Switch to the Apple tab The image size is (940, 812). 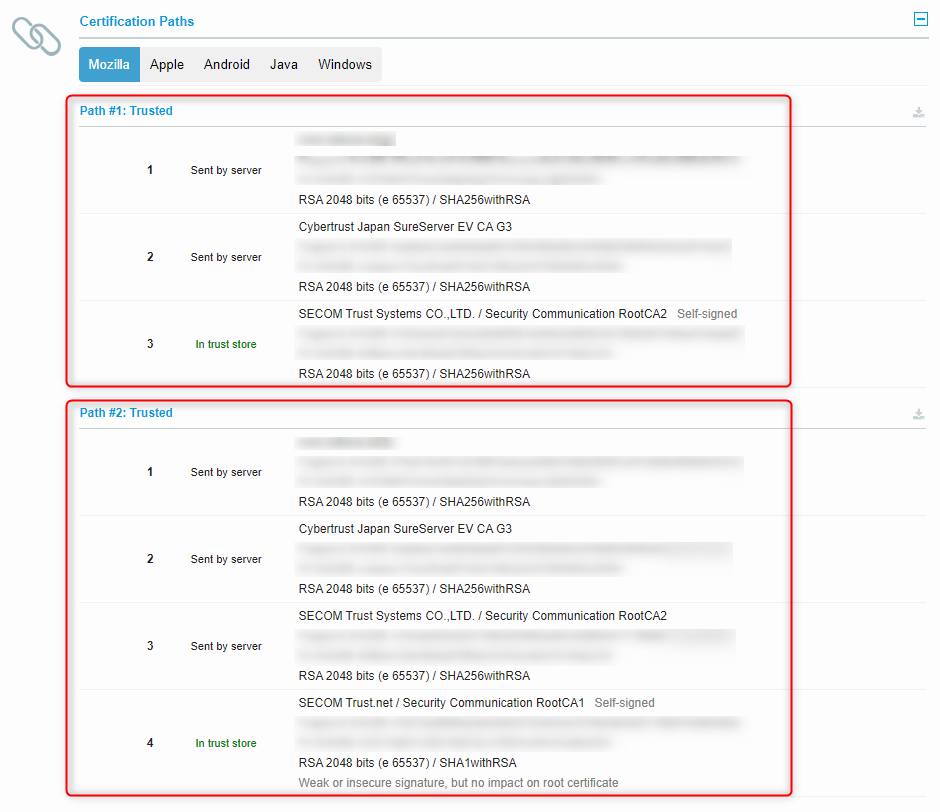(x=167, y=65)
